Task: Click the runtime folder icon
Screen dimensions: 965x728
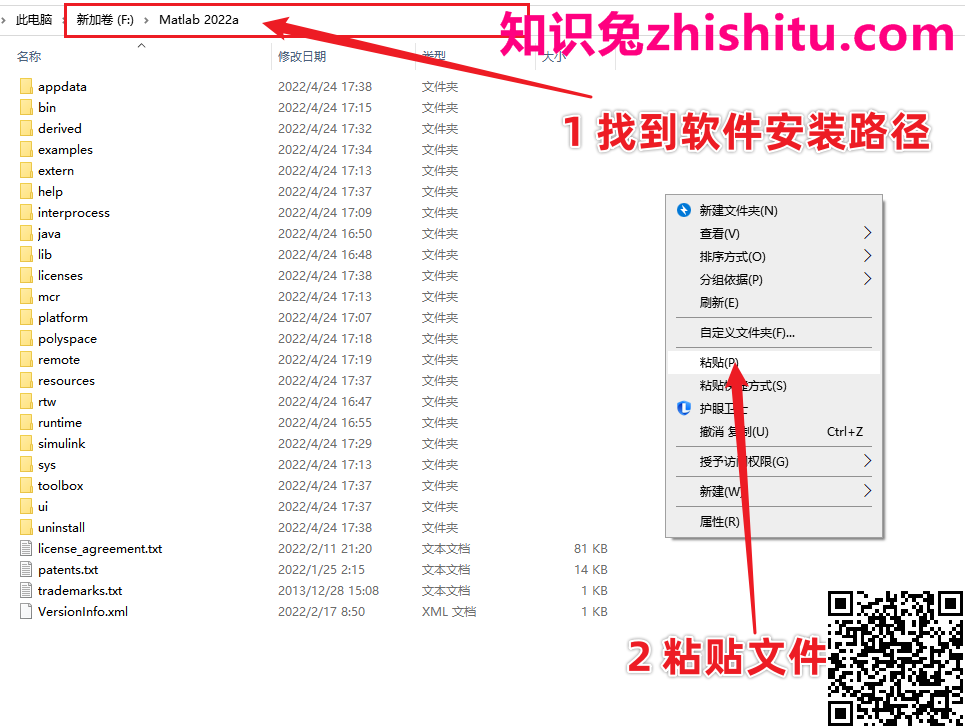Action: [26, 422]
